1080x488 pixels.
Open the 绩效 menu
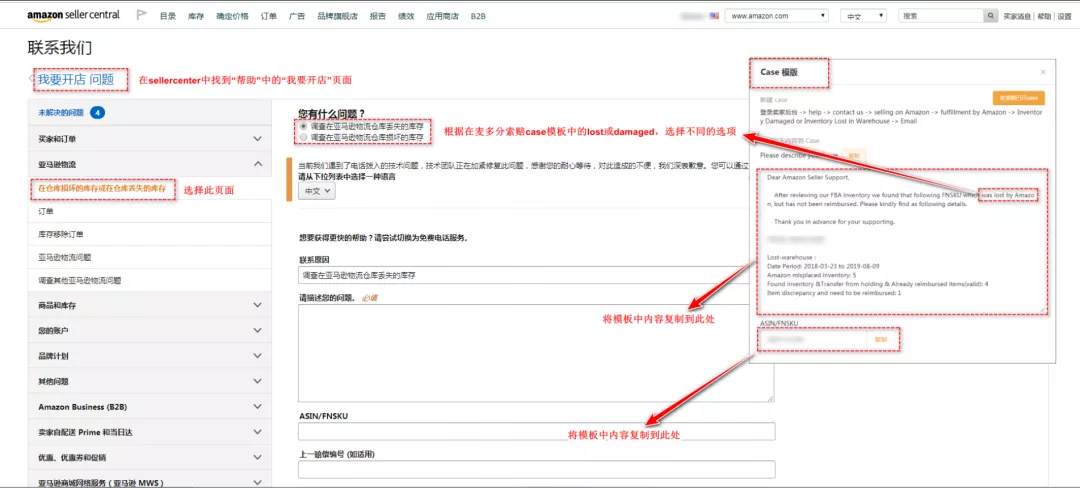point(406,16)
